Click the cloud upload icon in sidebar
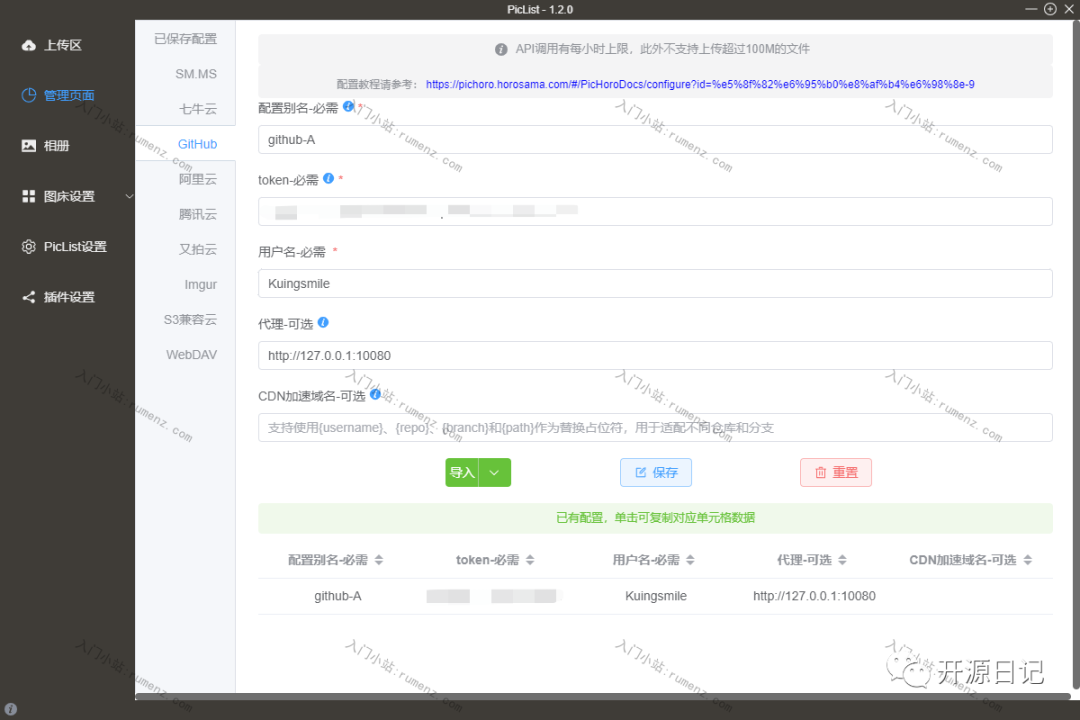 click(28, 45)
